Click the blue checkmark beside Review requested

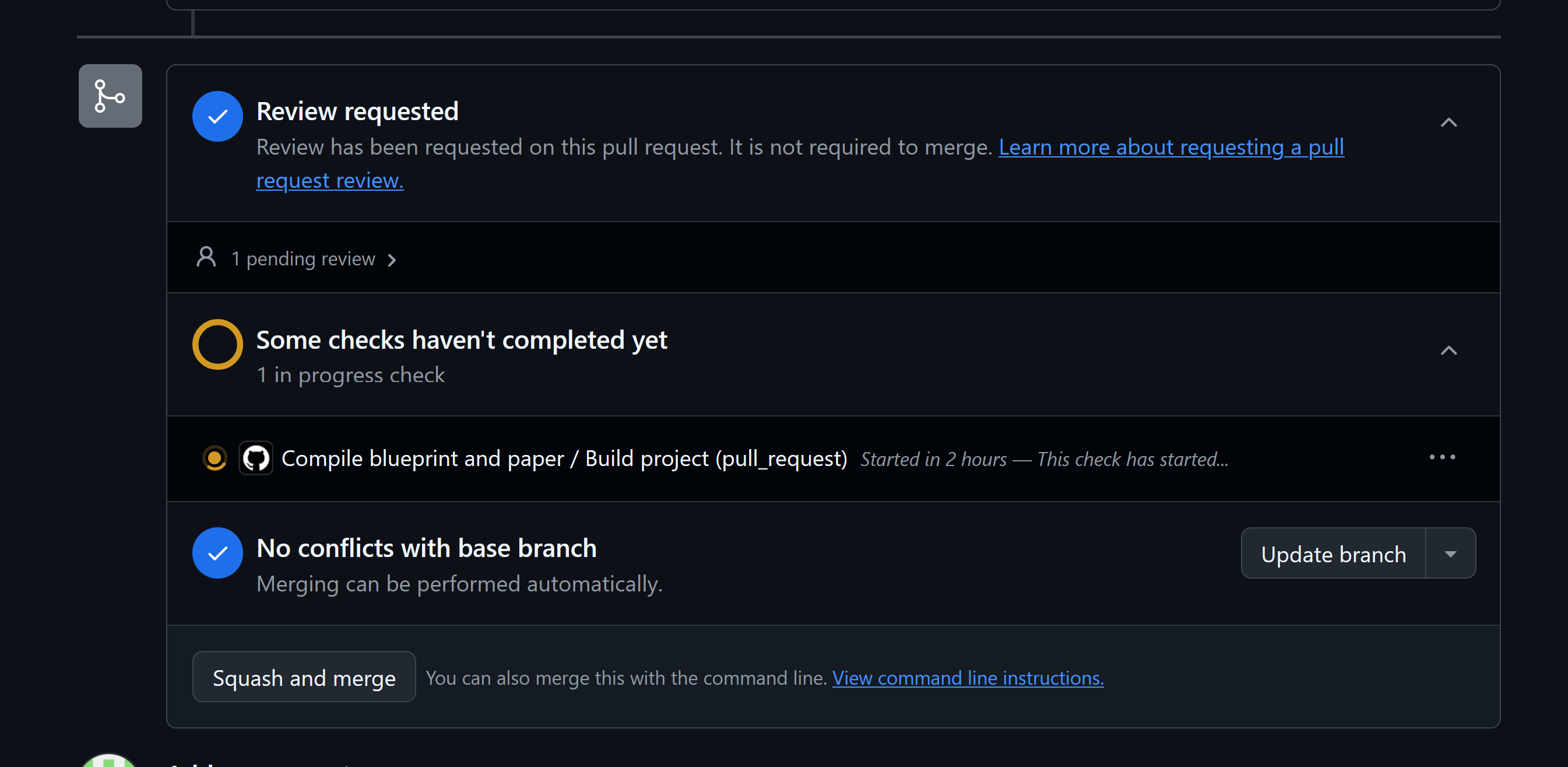click(x=217, y=116)
